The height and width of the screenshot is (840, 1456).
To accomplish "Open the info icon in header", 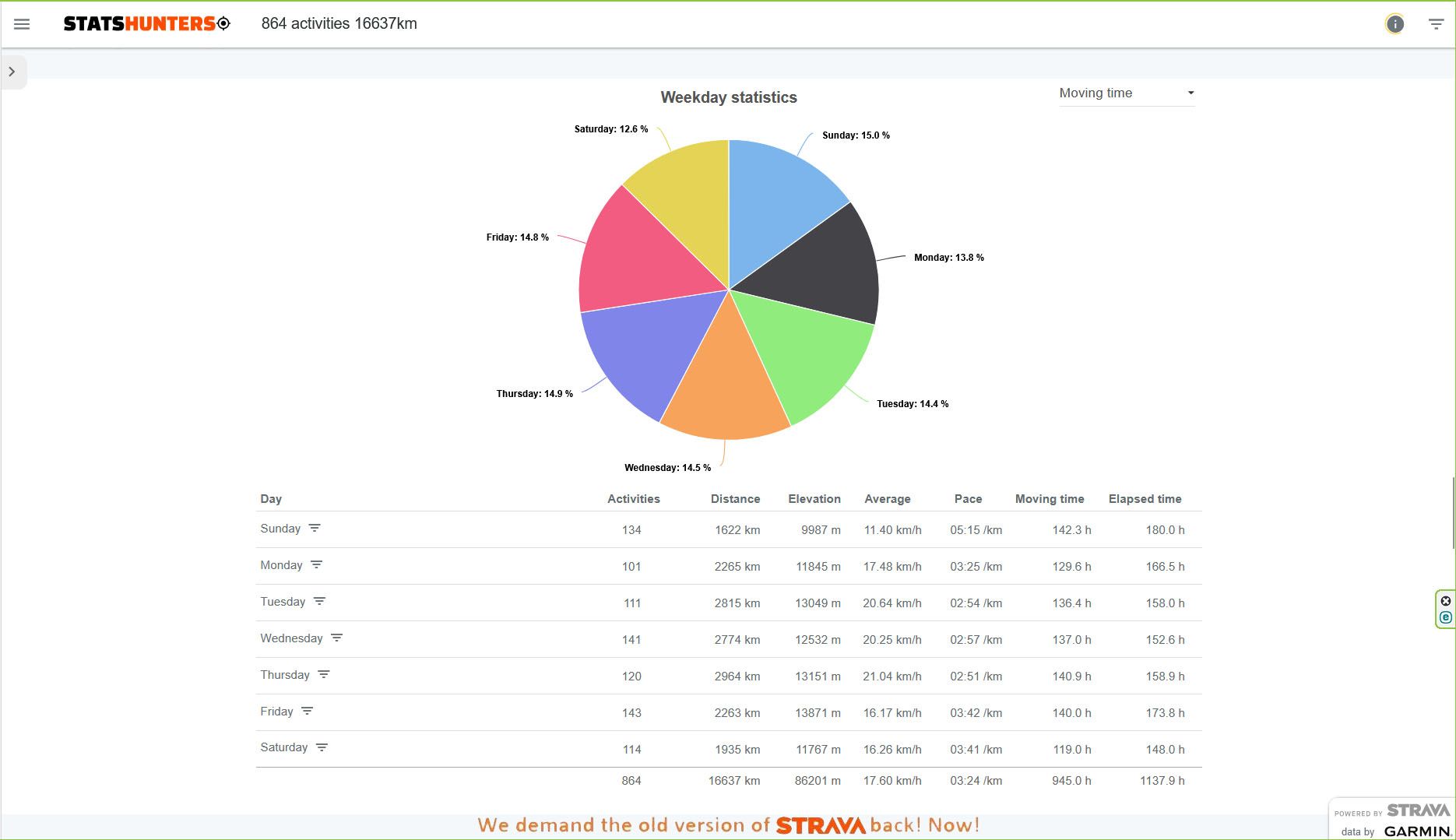I will point(1394,24).
